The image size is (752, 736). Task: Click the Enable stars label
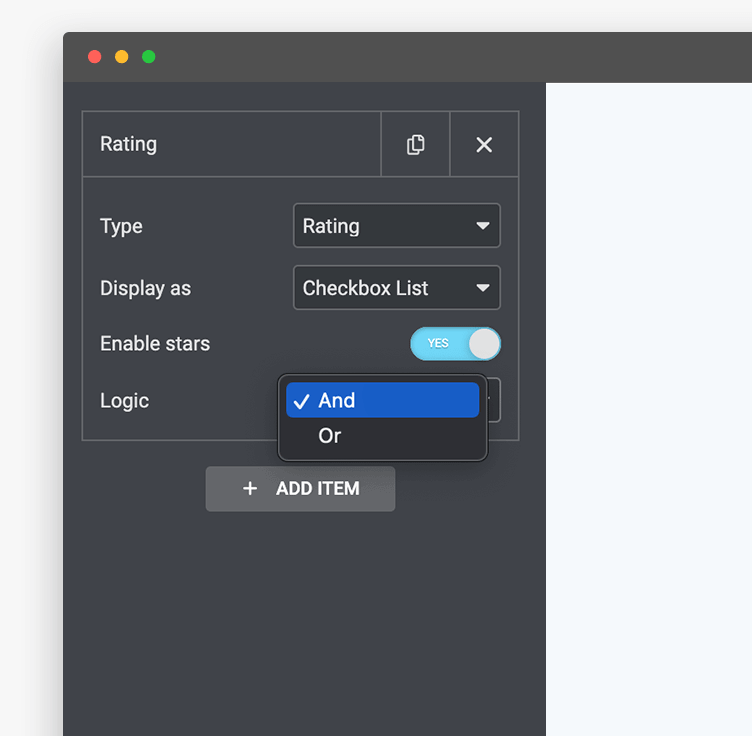[155, 344]
